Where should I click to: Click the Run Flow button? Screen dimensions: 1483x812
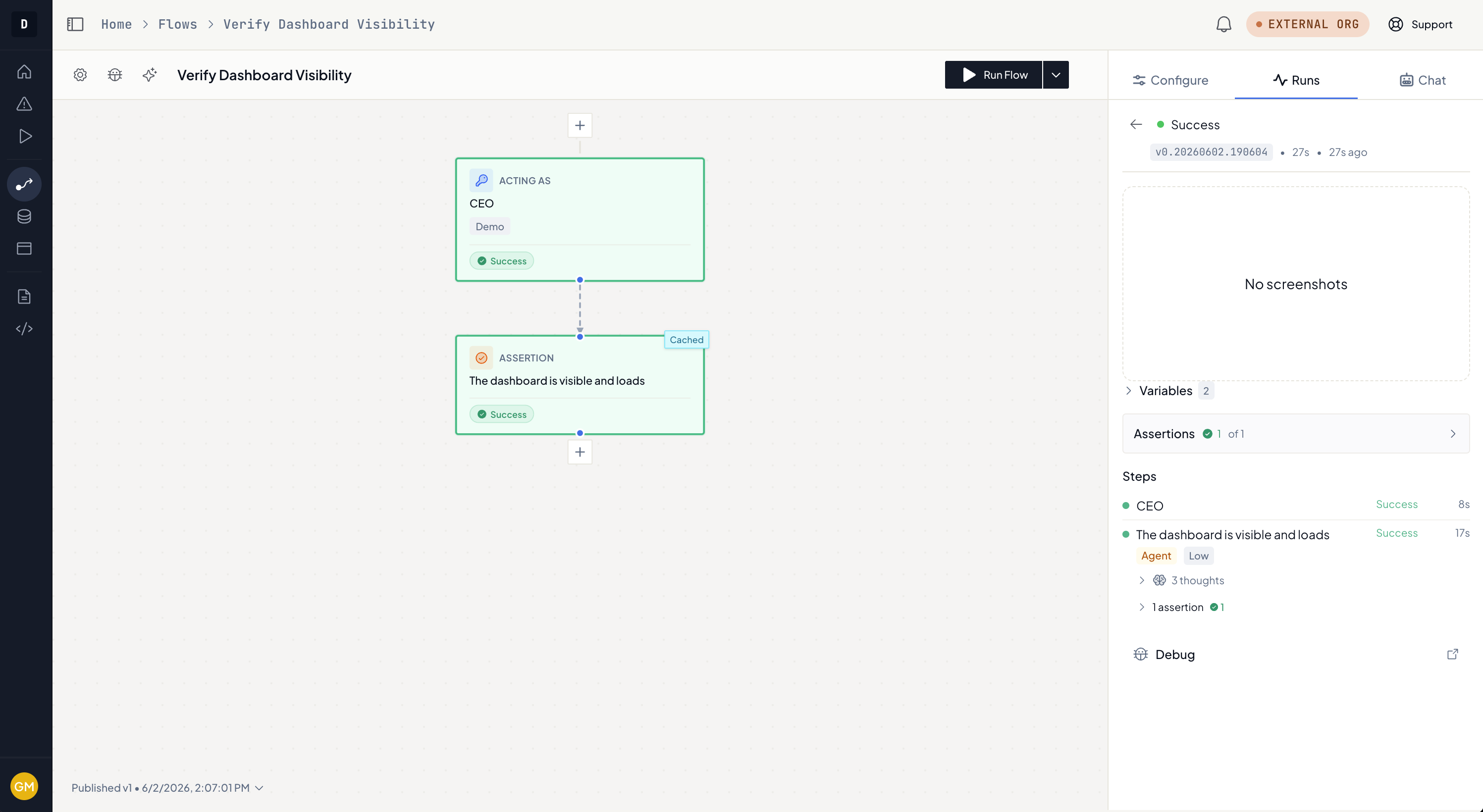[994, 75]
